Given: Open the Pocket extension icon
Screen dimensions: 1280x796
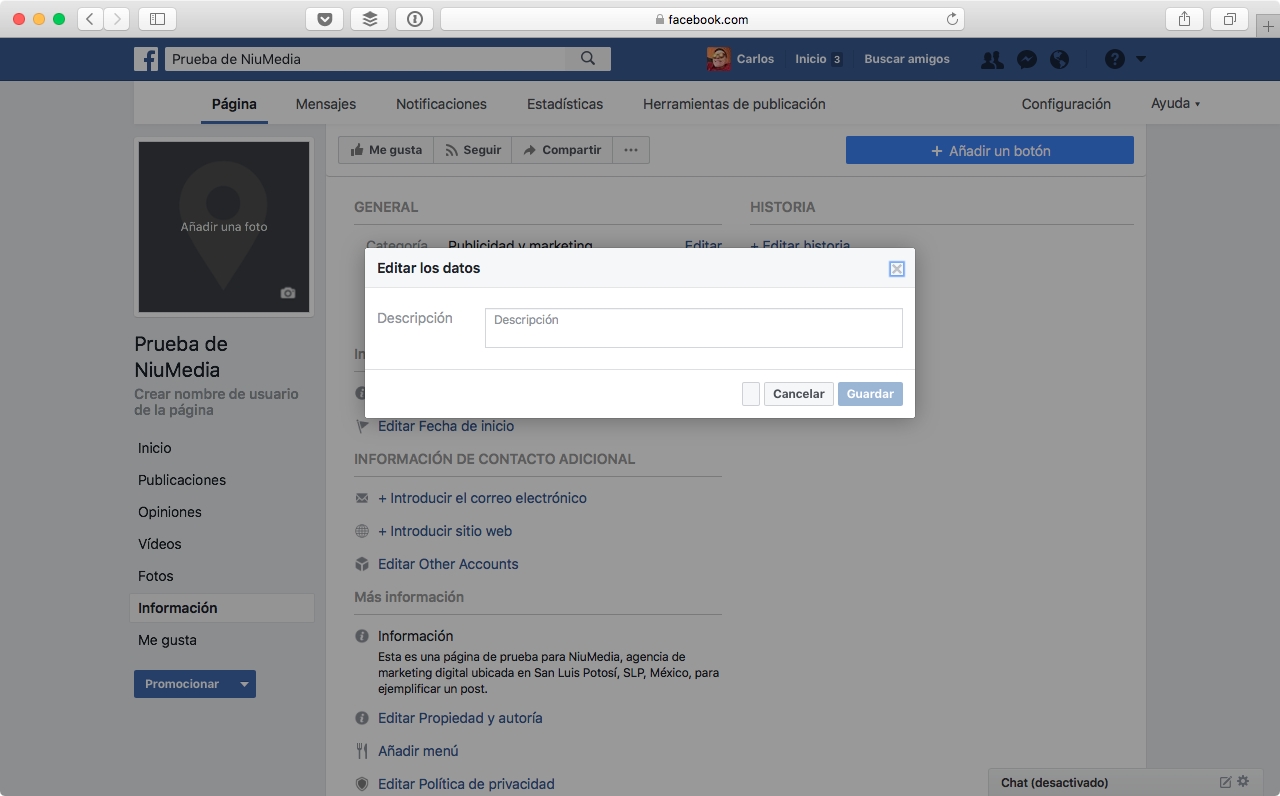Looking at the screenshot, I should 324,19.
